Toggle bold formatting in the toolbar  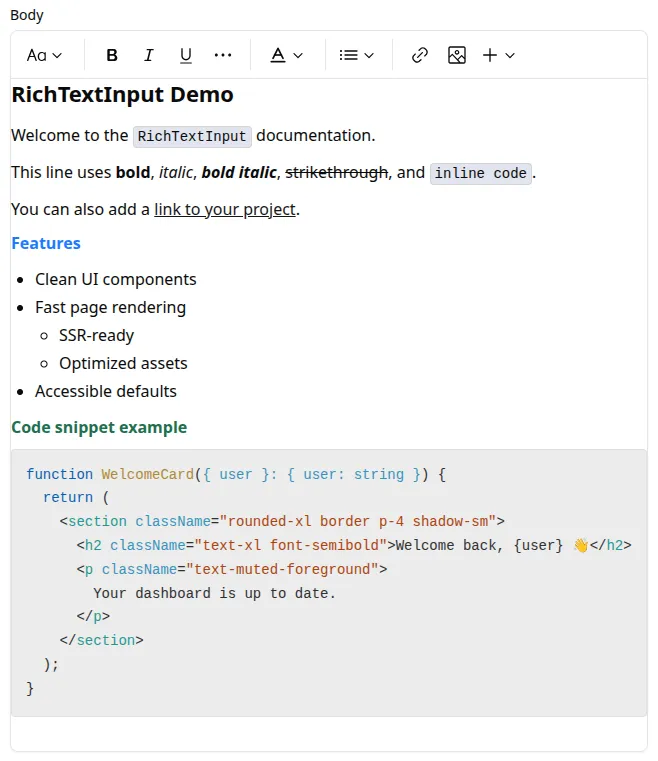coord(112,55)
